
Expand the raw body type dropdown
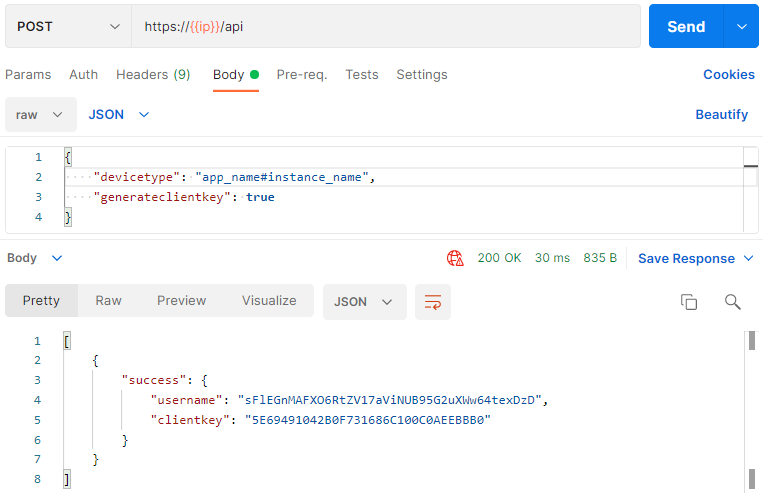click(40, 115)
